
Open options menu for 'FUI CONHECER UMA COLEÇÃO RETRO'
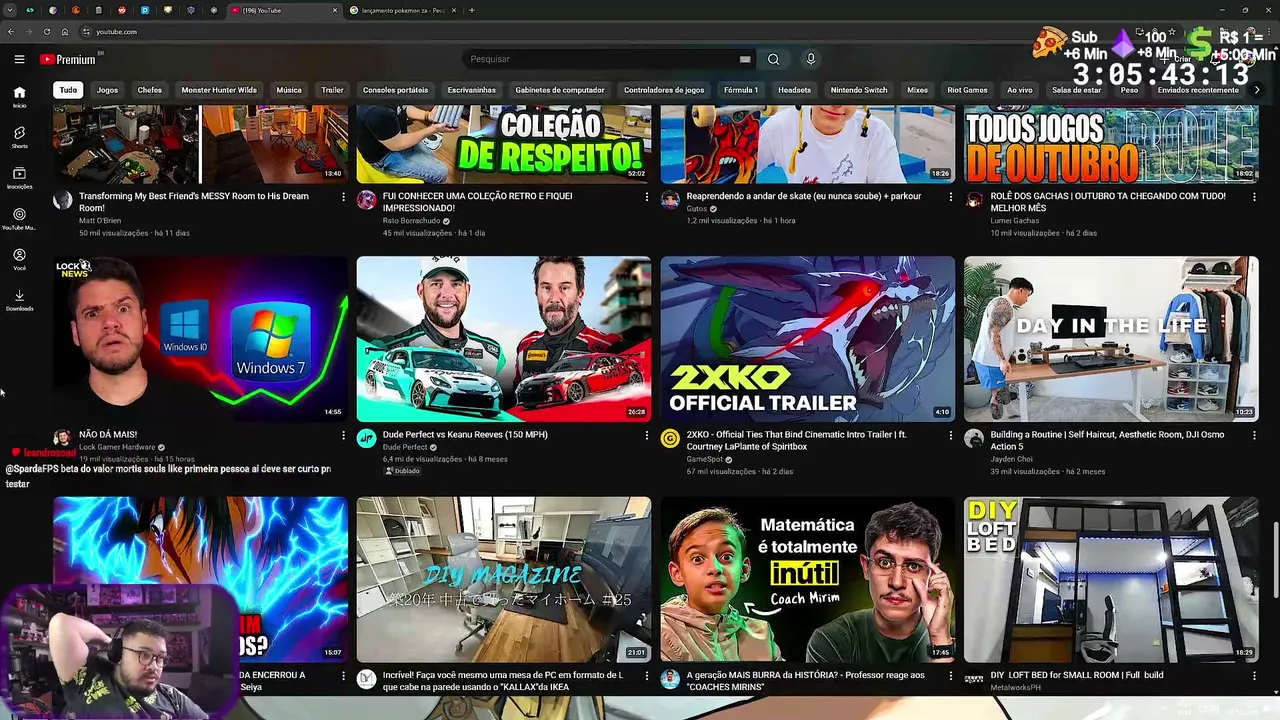pos(647,197)
